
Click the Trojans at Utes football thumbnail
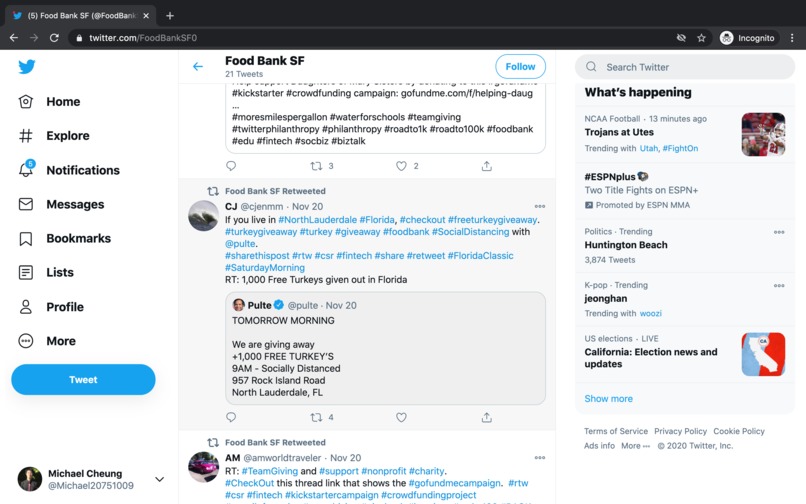tap(763, 134)
